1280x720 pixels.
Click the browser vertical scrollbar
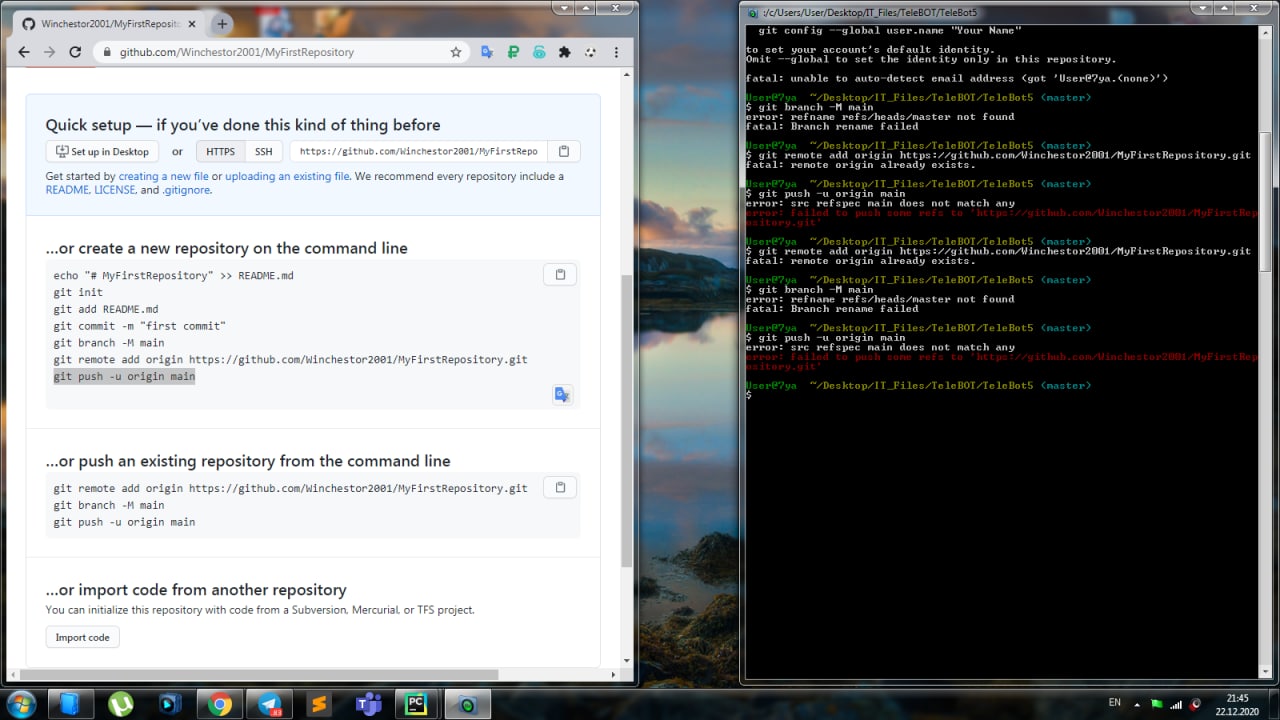click(627, 420)
